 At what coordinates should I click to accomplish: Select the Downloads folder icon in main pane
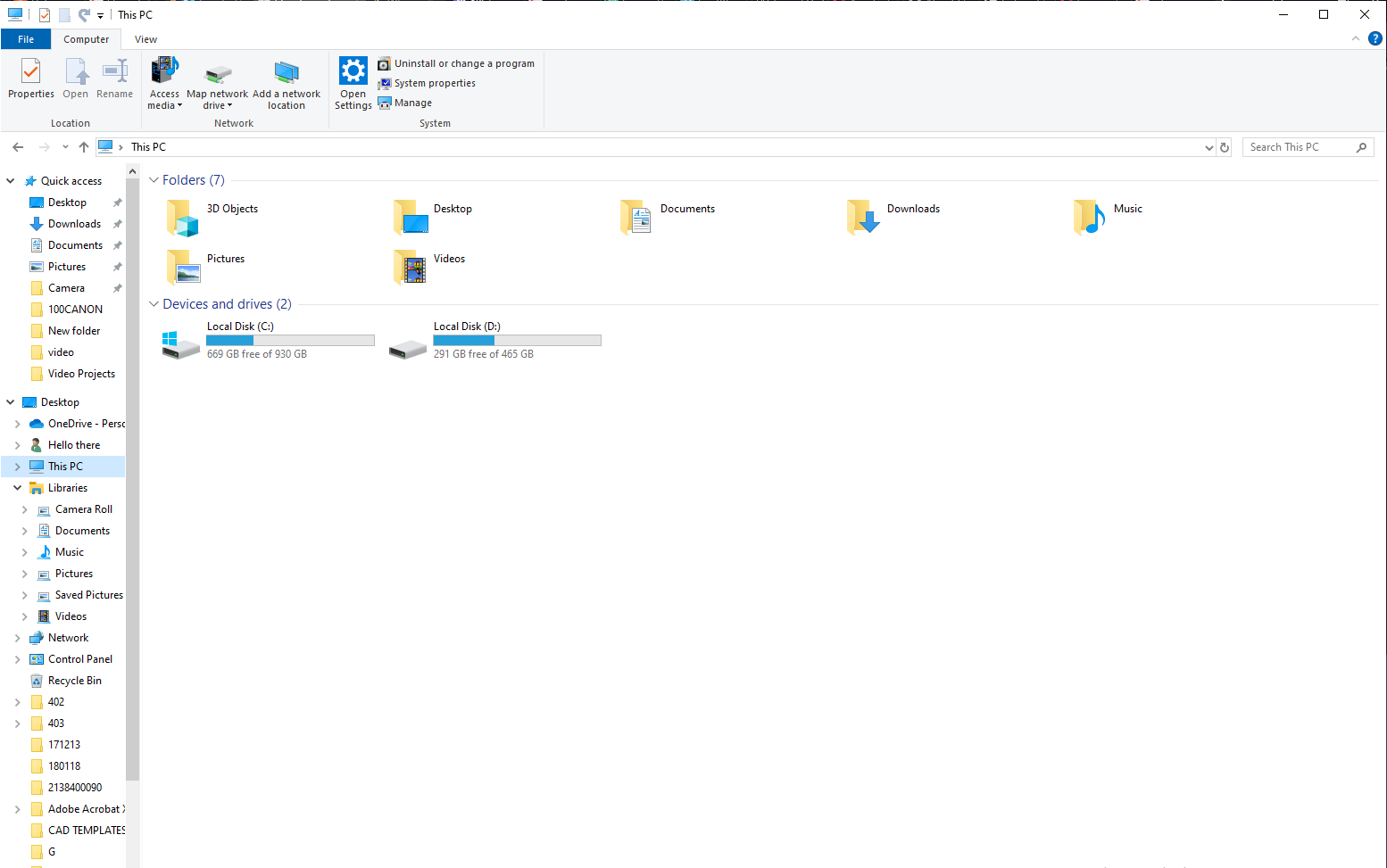[863, 218]
